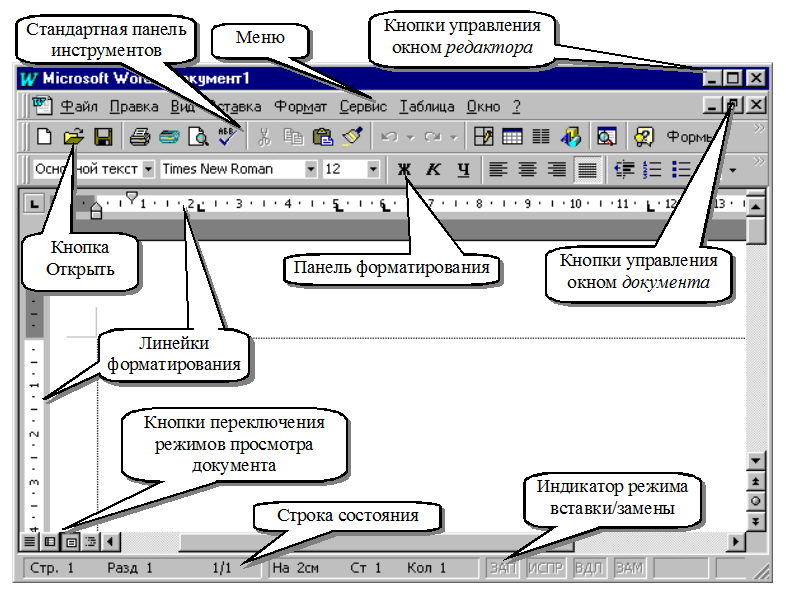The height and width of the screenshot is (591, 786).
Task: Print the document using printer icon
Action: tap(140, 136)
